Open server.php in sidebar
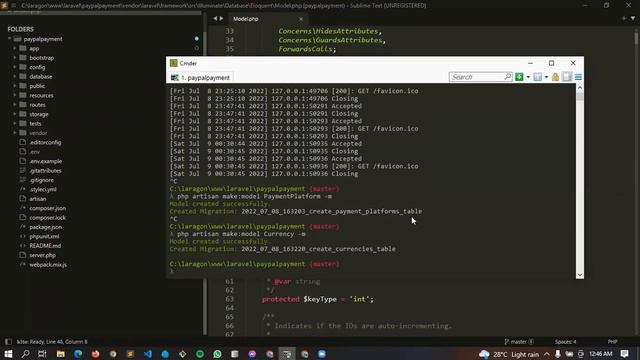Screen dimensions: 640x360 point(42,255)
